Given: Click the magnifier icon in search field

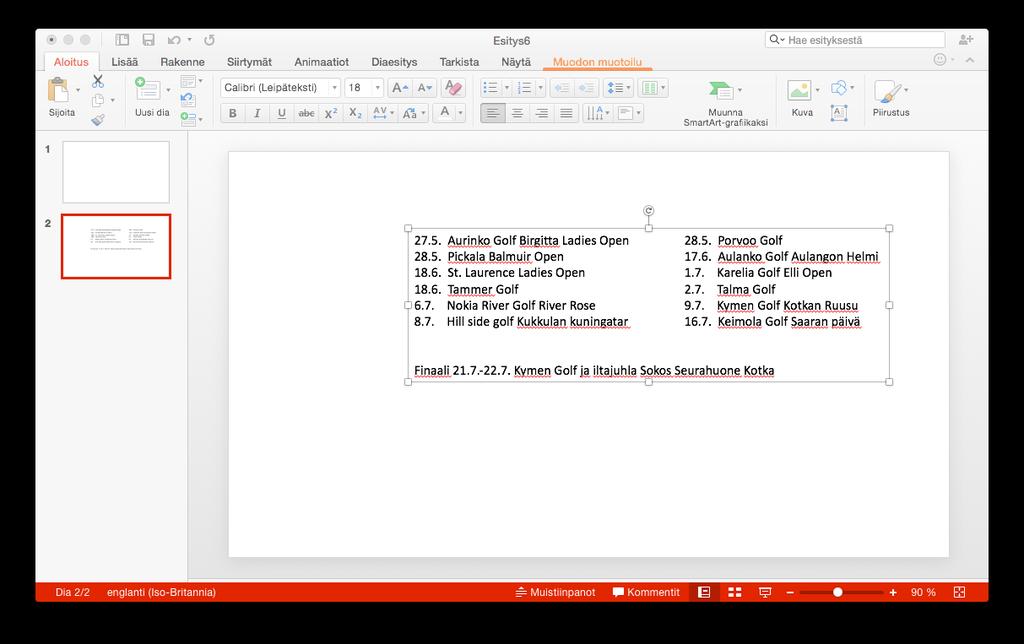Looking at the screenshot, I should point(774,40).
